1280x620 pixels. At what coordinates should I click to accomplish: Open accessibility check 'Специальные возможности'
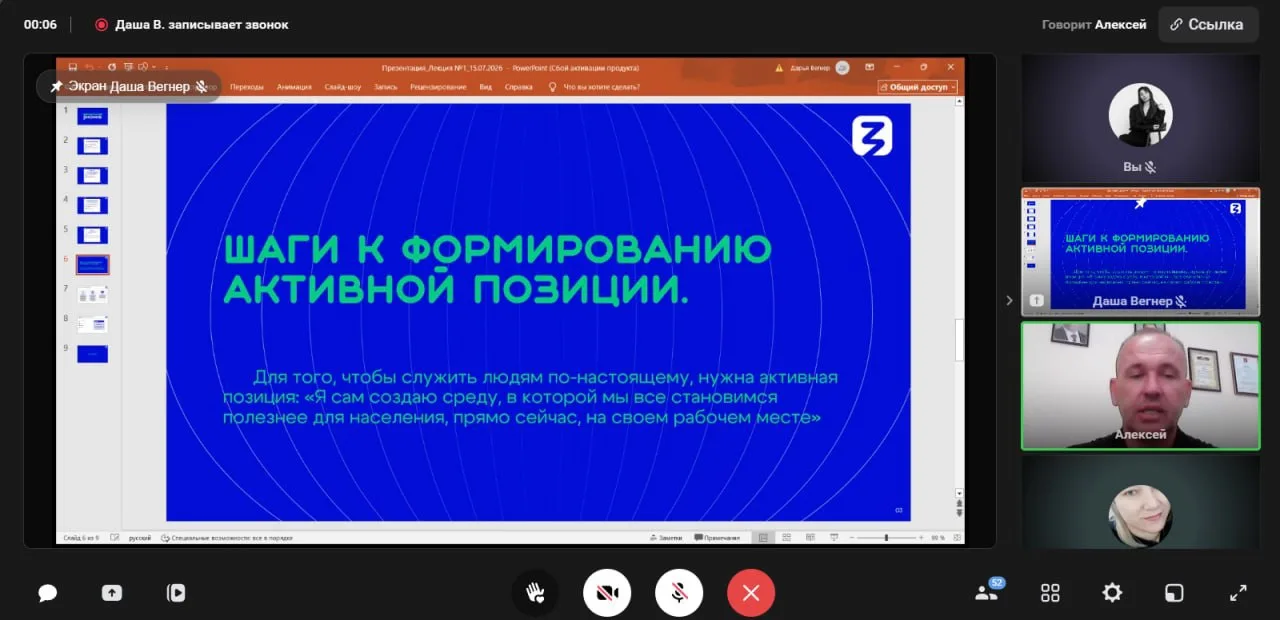click(227, 538)
